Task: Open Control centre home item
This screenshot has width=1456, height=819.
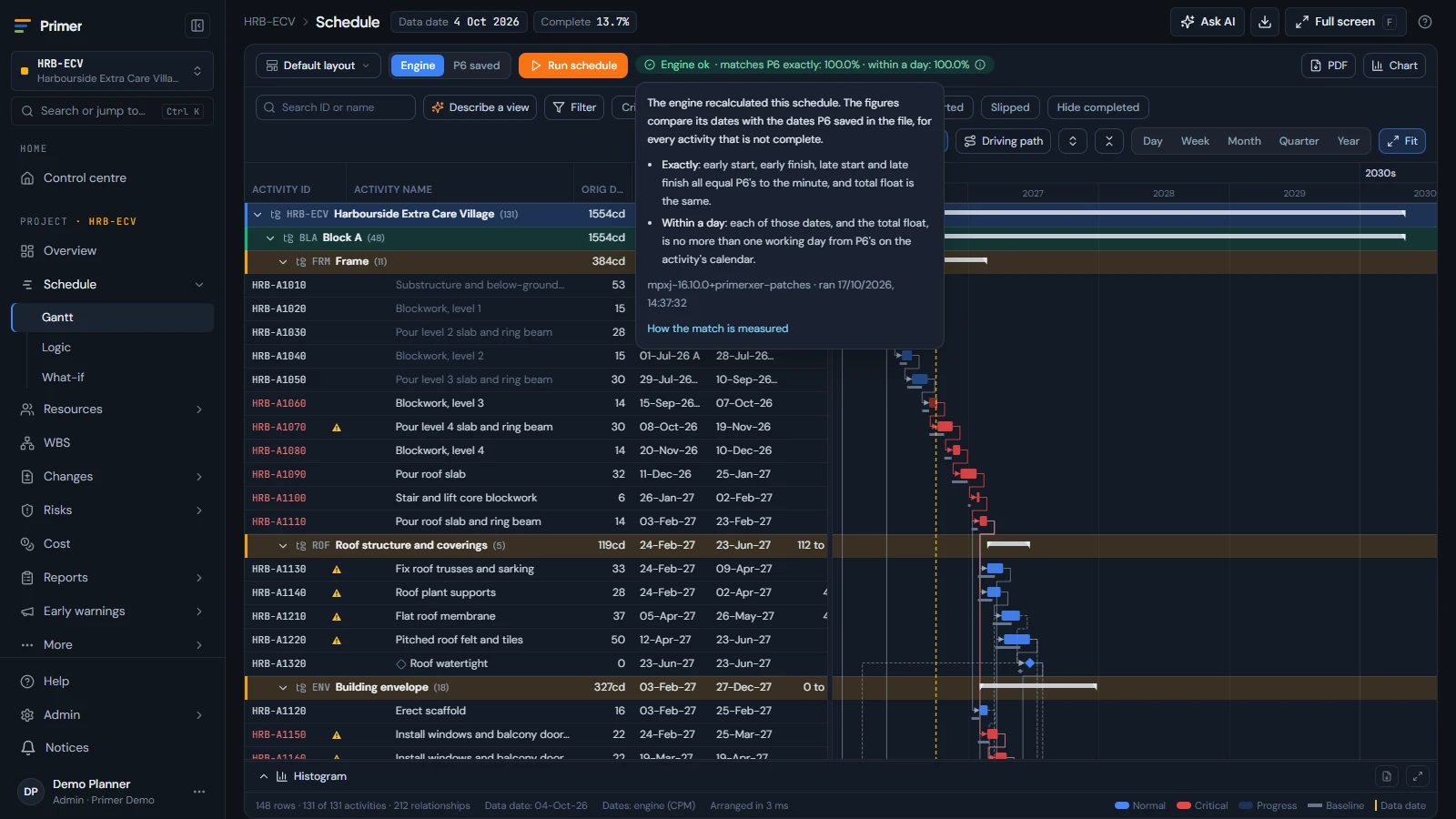Action: point(112,178)
